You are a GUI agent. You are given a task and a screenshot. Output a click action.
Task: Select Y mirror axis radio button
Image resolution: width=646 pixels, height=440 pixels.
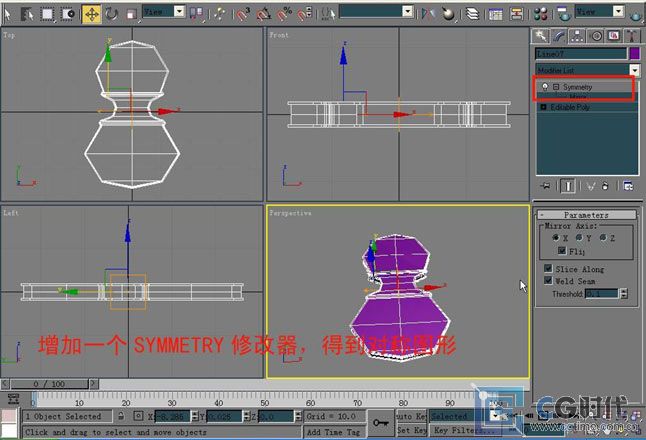tap(579, 238)
